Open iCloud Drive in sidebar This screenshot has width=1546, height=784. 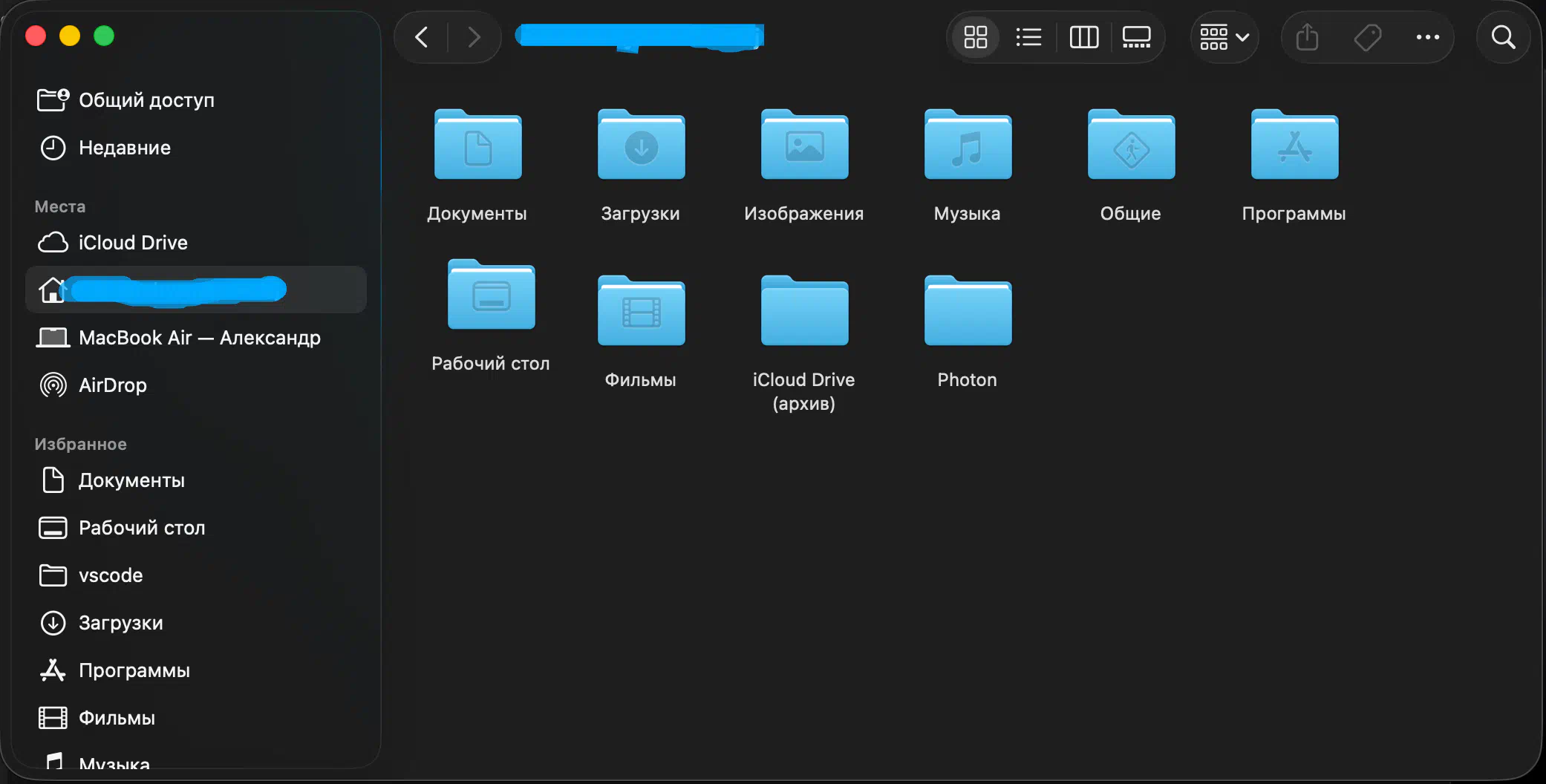(x=132, y=243)
